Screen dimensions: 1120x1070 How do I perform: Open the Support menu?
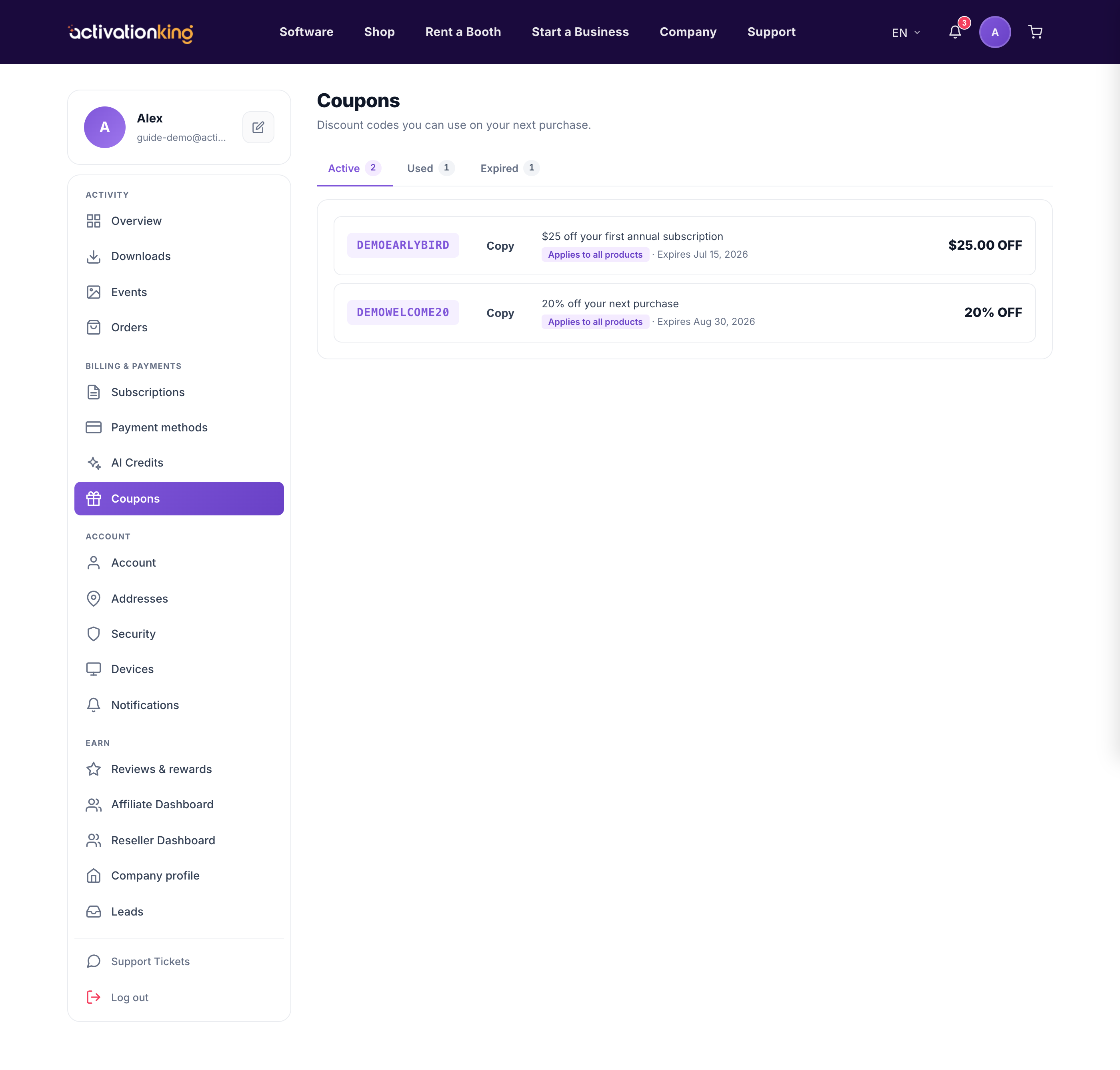771,32
